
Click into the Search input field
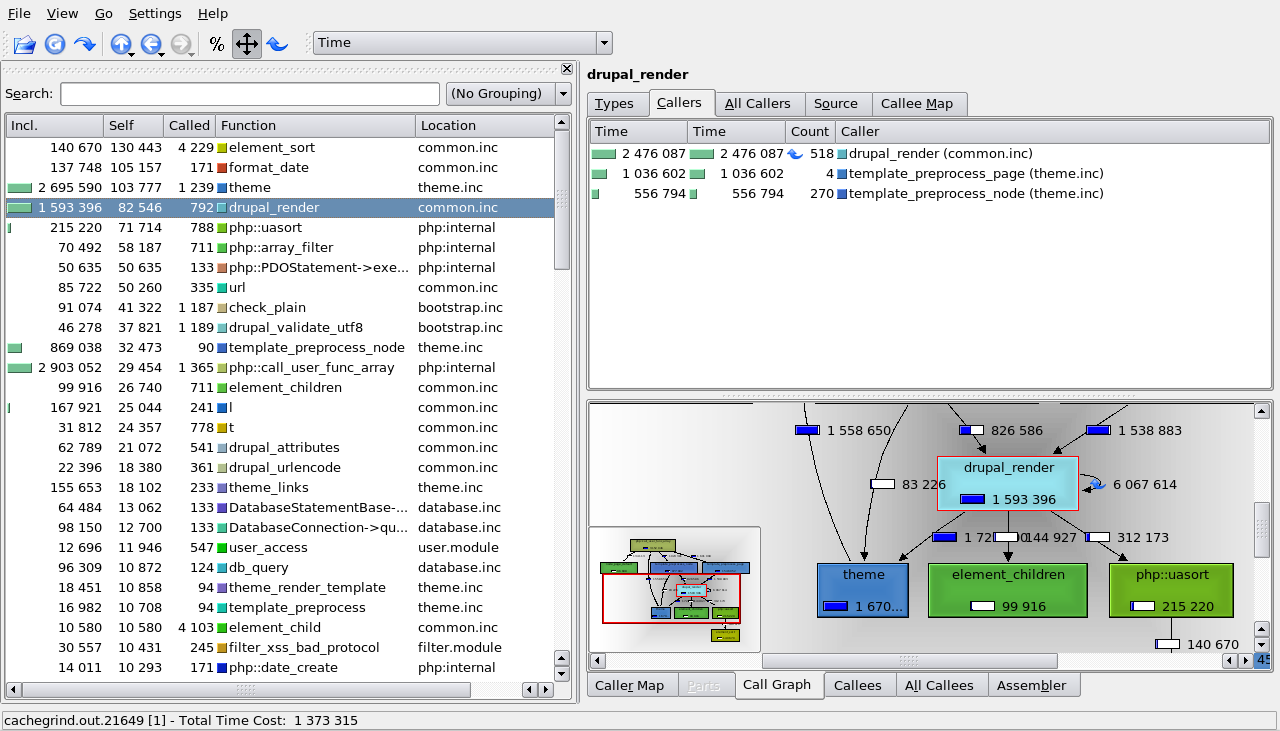pyautogui.click(x=250, y=94)
